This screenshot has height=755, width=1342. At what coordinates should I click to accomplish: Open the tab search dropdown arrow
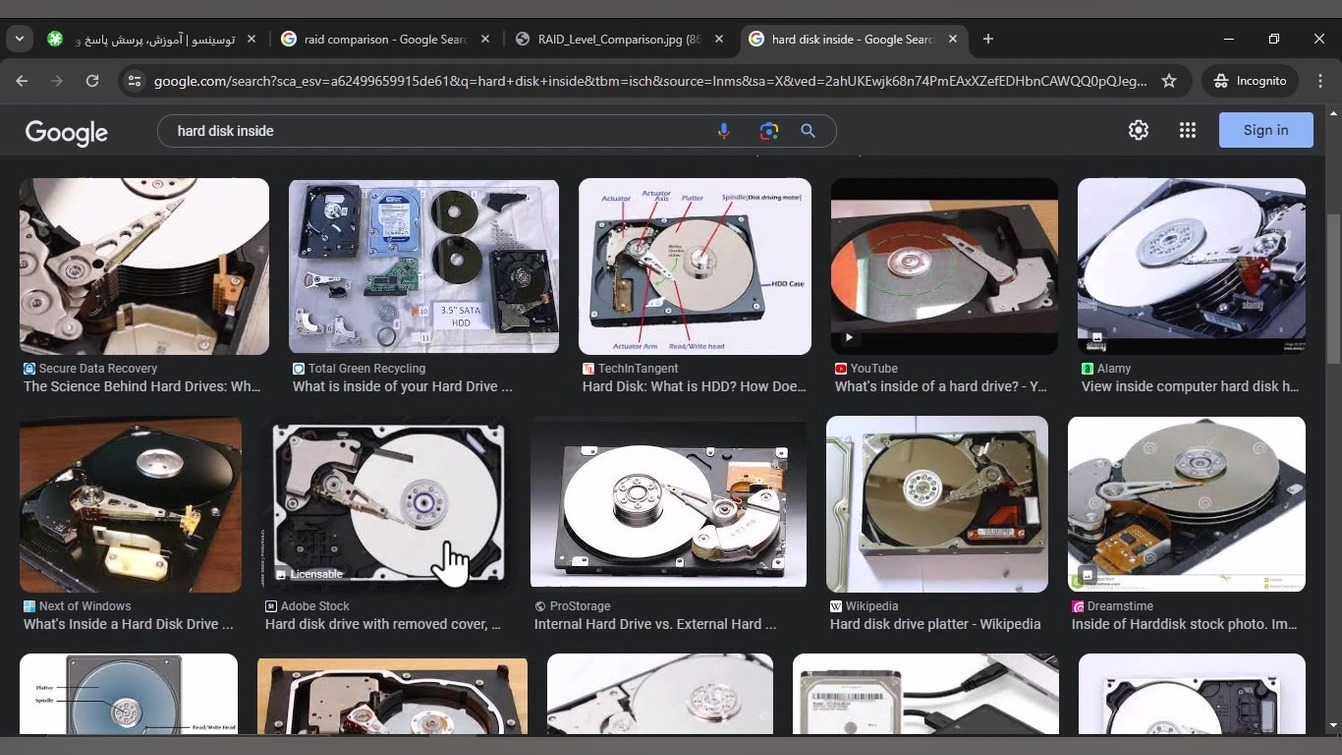(19, 39)
